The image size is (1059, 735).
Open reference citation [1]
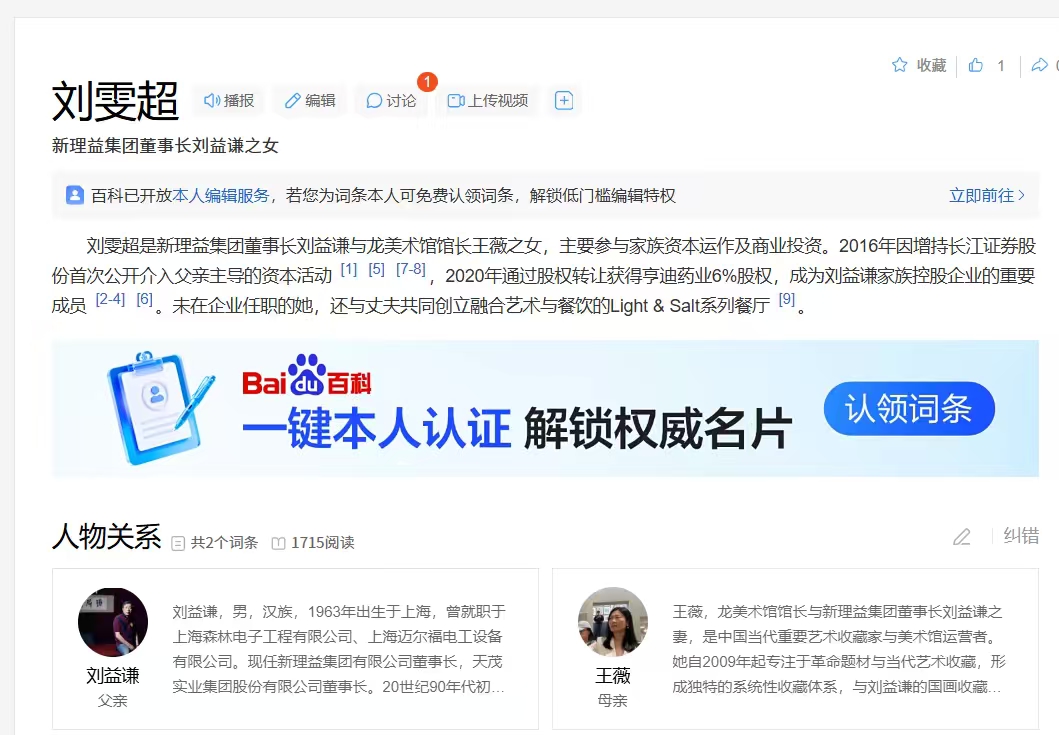348,270
